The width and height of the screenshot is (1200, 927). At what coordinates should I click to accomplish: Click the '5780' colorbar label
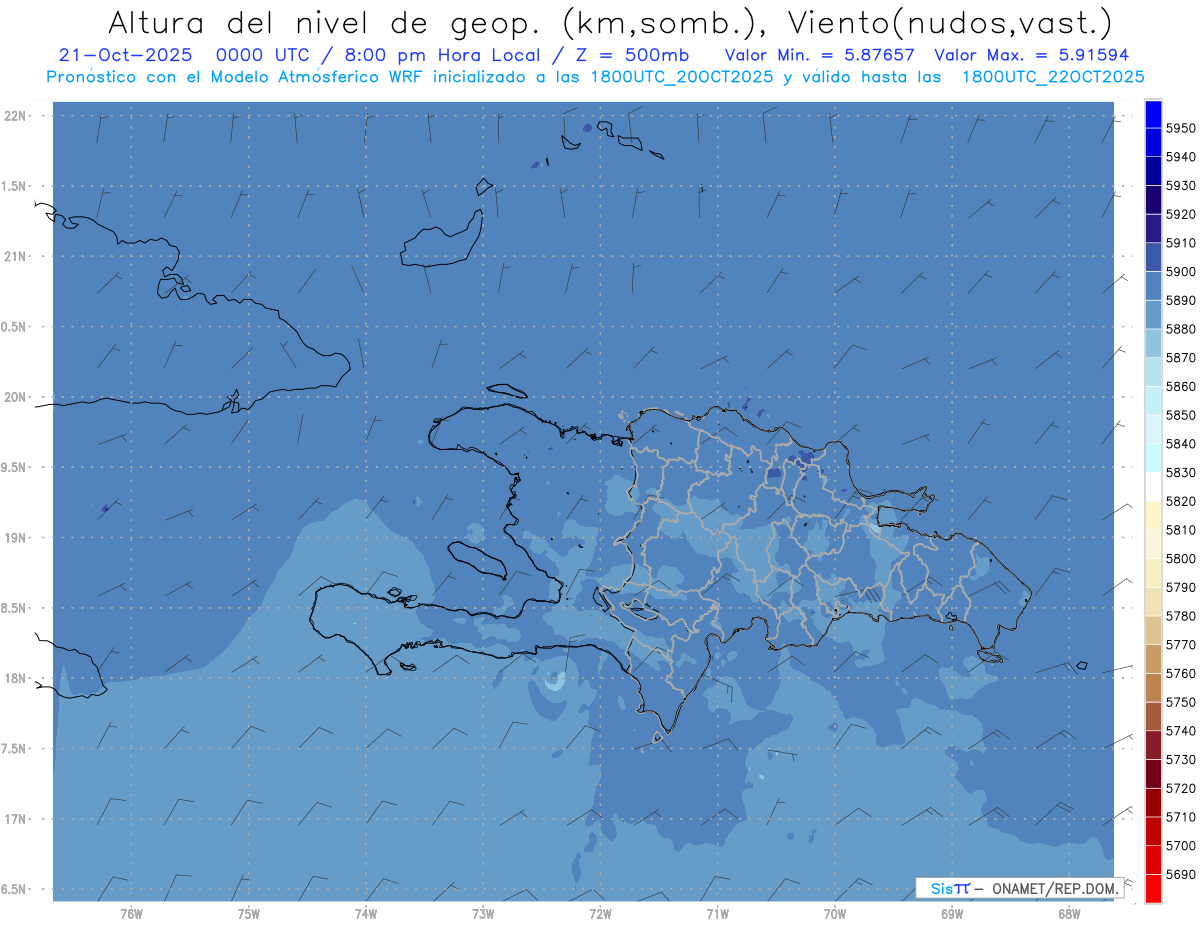tap(1181, 616)
